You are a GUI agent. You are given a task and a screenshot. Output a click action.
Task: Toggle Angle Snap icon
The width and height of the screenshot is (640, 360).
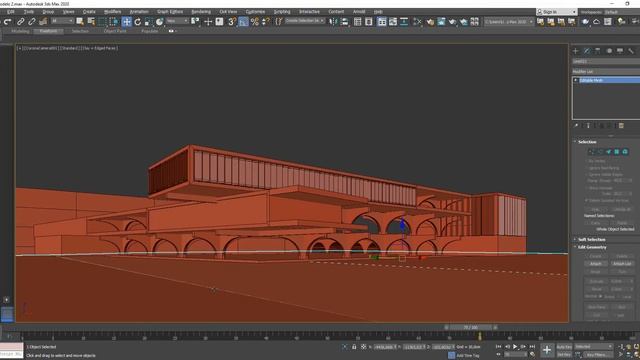(243, 22)
